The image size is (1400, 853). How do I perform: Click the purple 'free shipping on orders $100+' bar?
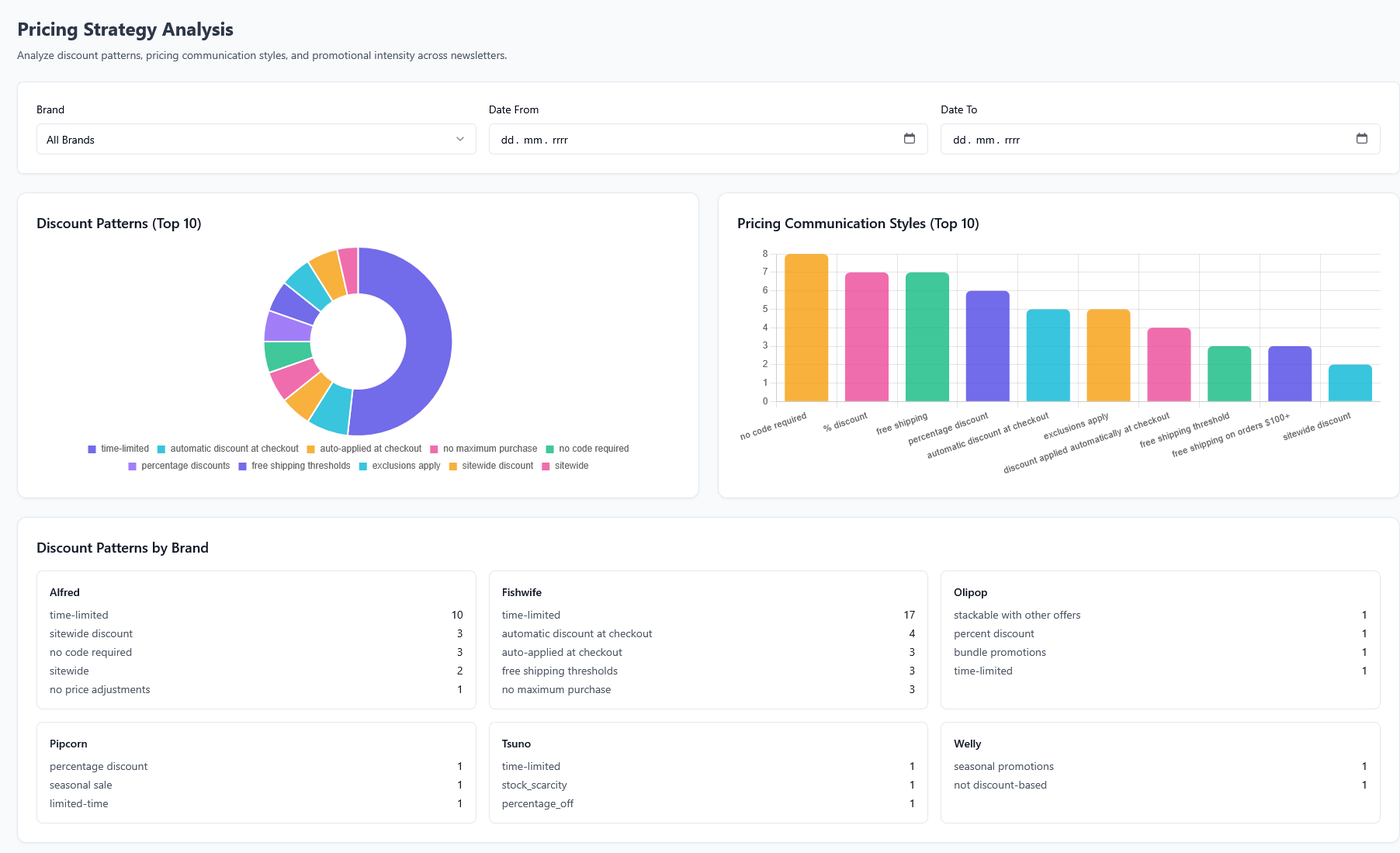coord(1289,374)
